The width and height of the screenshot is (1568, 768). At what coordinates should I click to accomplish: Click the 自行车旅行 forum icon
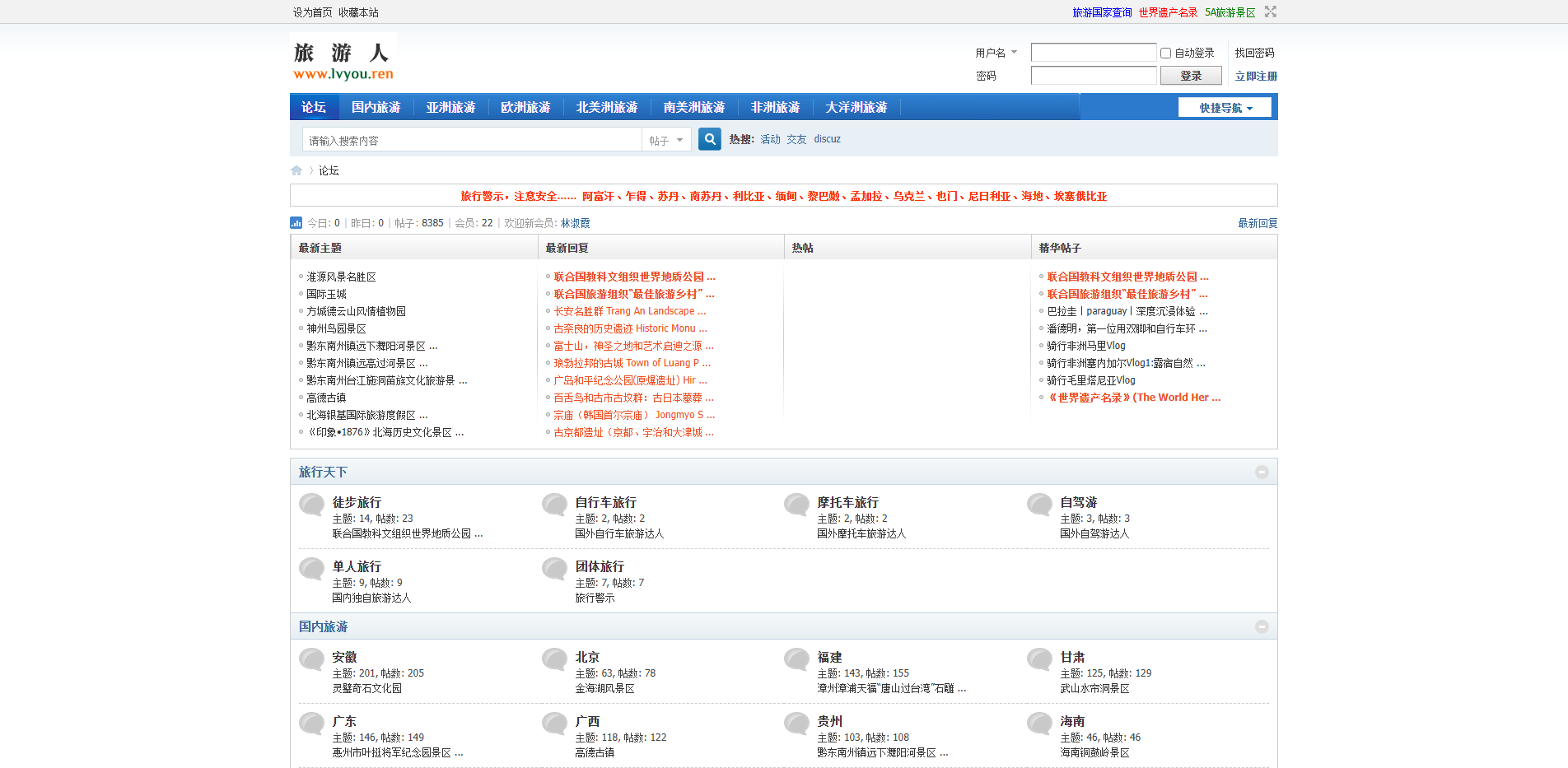tap(553, 504)
